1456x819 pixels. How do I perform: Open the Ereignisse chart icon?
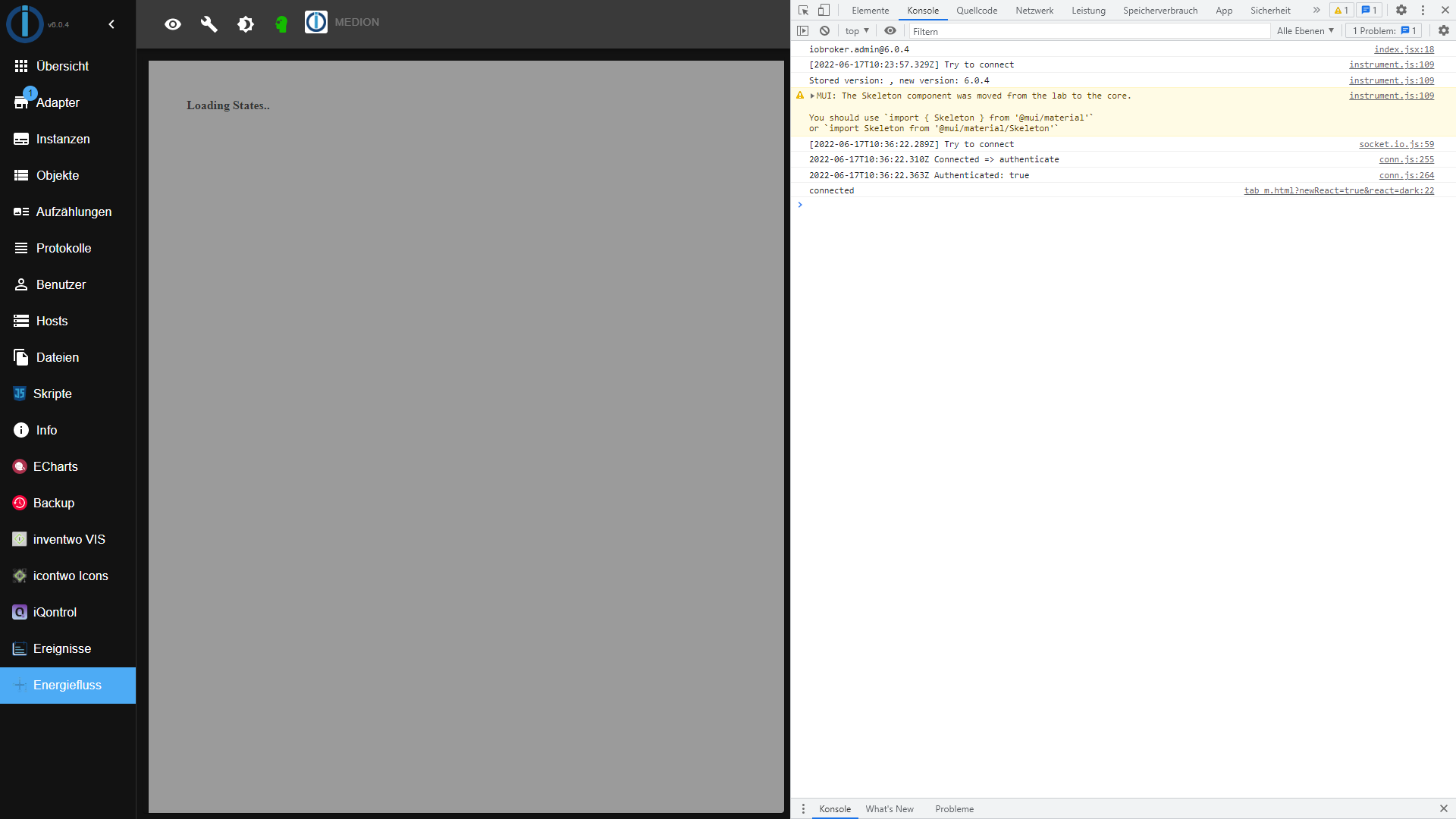coord(20,648)
